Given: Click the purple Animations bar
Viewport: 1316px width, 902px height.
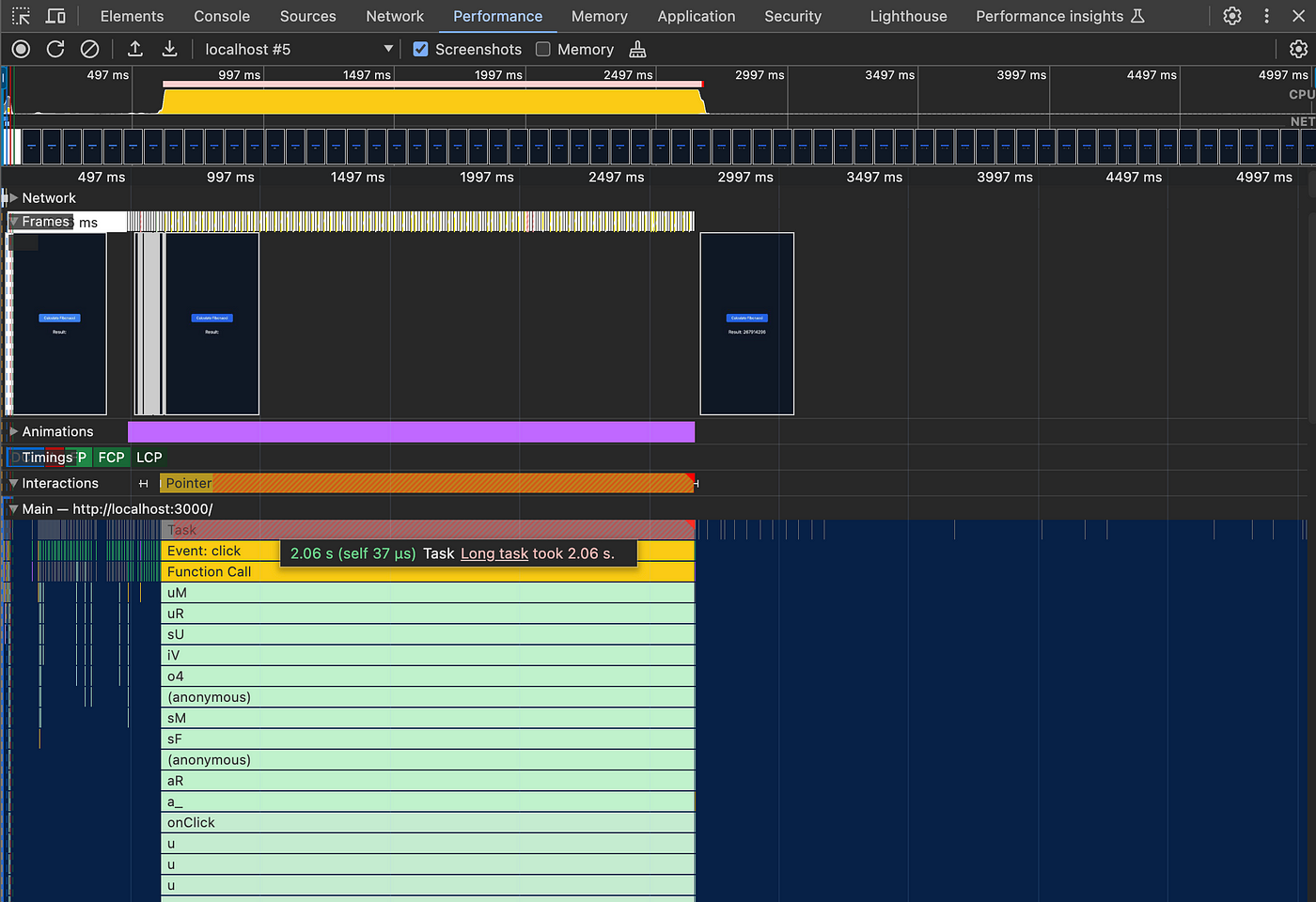Looking at the screenshot, I should coord(411,431).
